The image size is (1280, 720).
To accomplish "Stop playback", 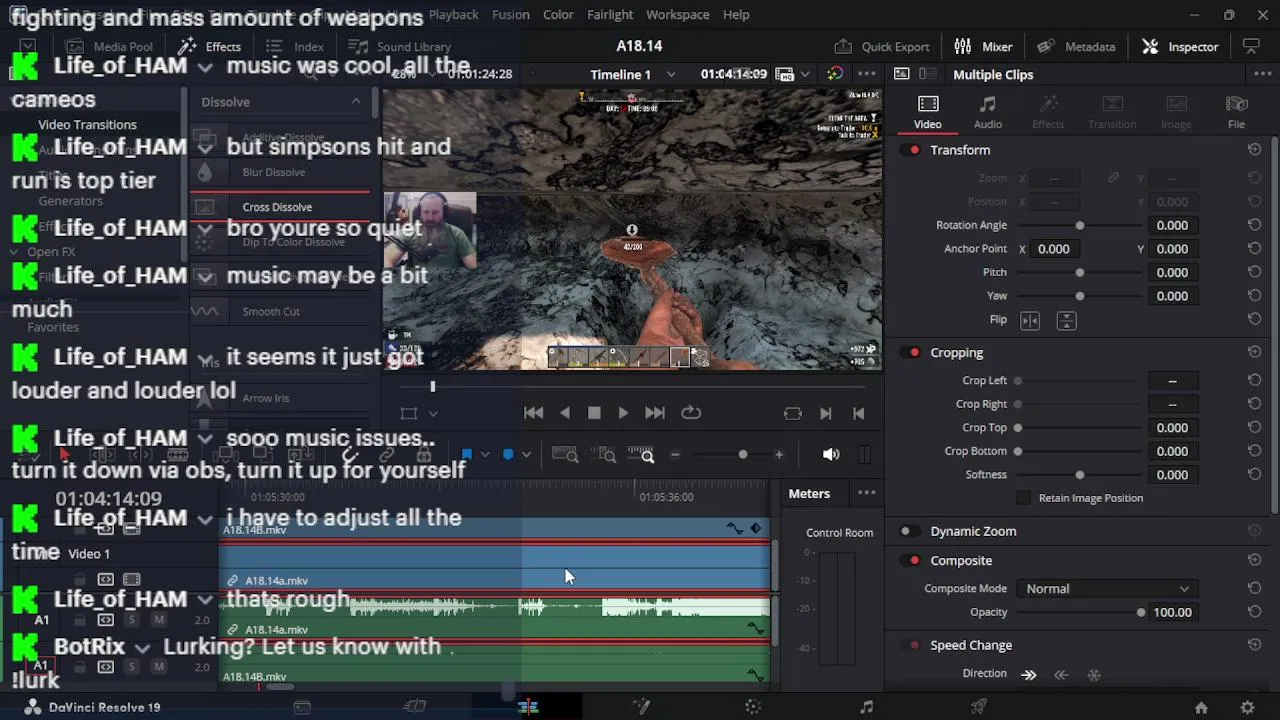I will [x=594, y=413].
